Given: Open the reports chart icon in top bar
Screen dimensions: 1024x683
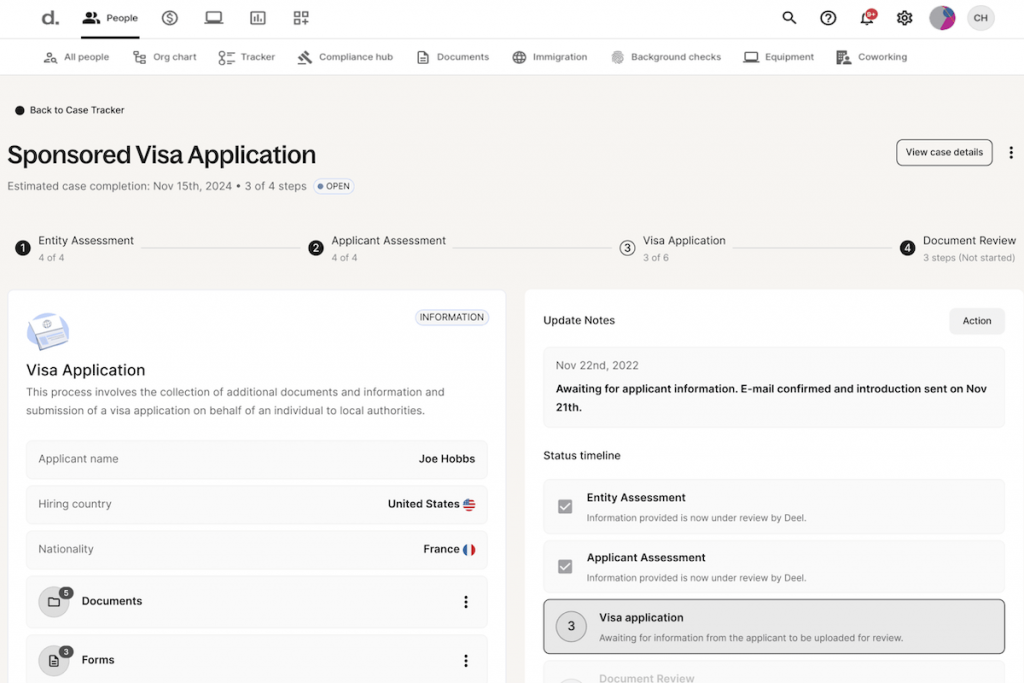Looking at the screenshot, I should pos(258,18).
